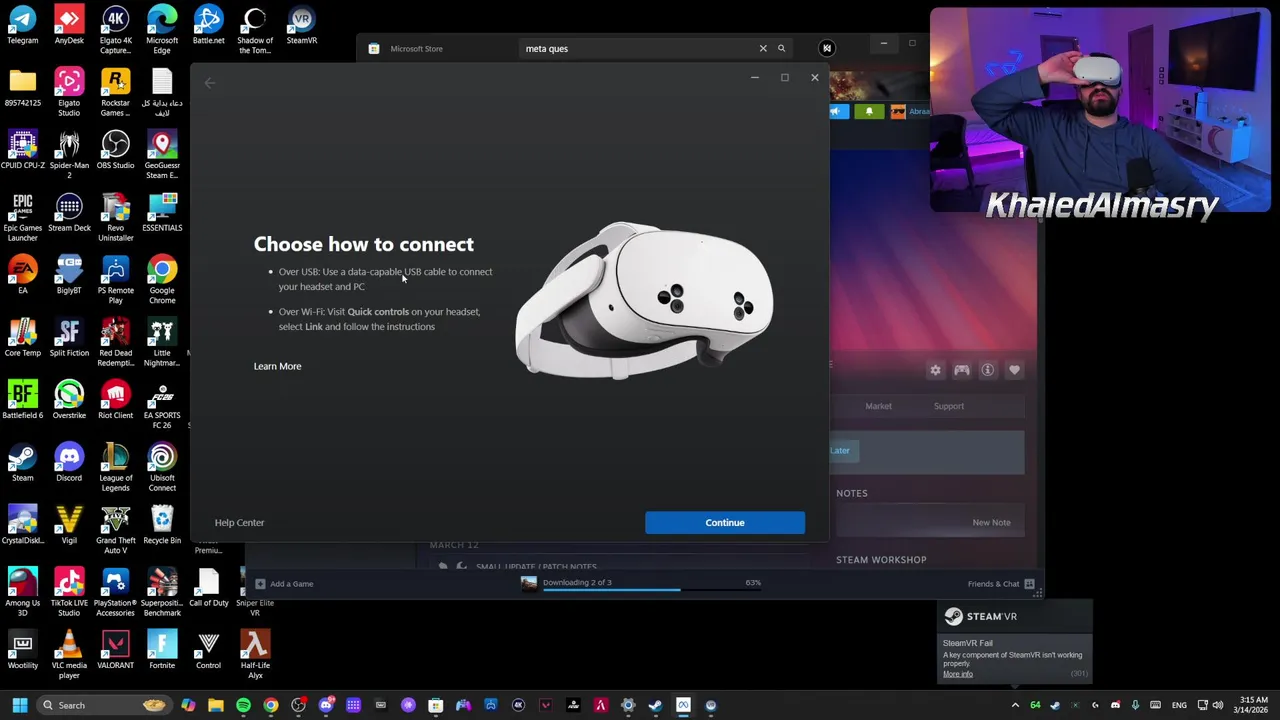The width and height of the screenshot is (1280, 720).
Task: Open File Explorer from the taskbar
Action: pyautogui.click(x=215, y=705)
